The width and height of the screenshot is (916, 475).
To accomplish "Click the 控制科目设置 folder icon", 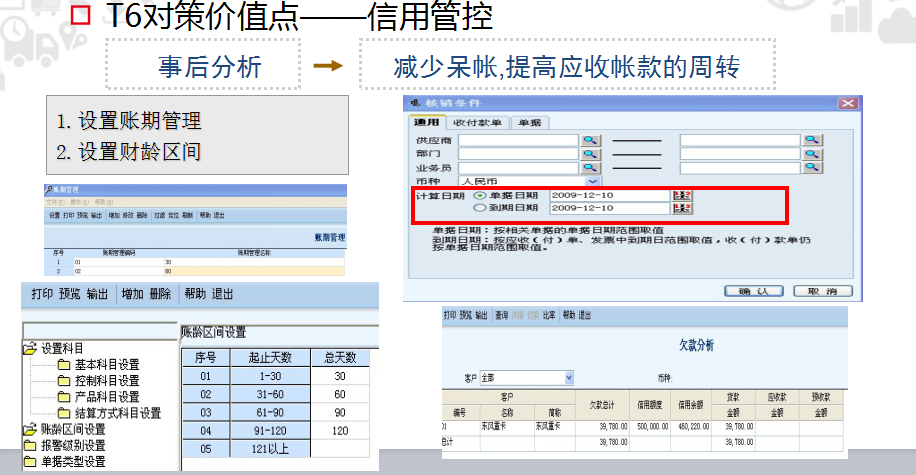I will 64,381.
